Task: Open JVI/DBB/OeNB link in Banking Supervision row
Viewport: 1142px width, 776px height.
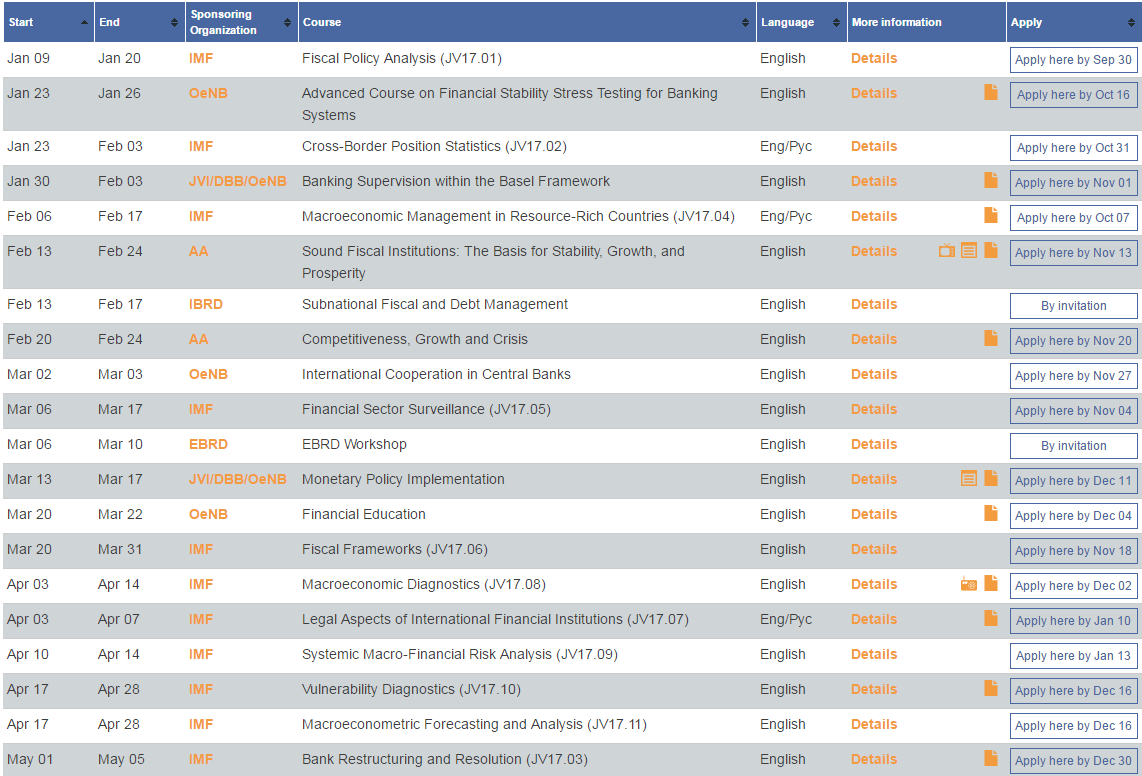Action: coord(237,181)
